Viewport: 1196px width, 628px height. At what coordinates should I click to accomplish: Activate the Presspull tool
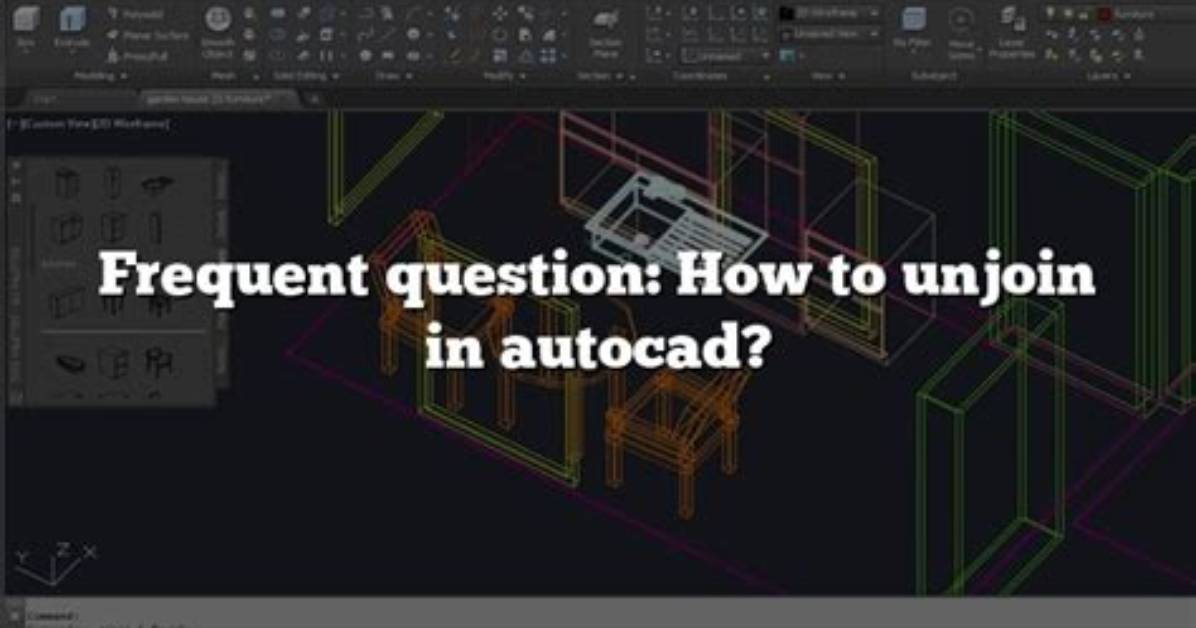click(x=137, y=56)
